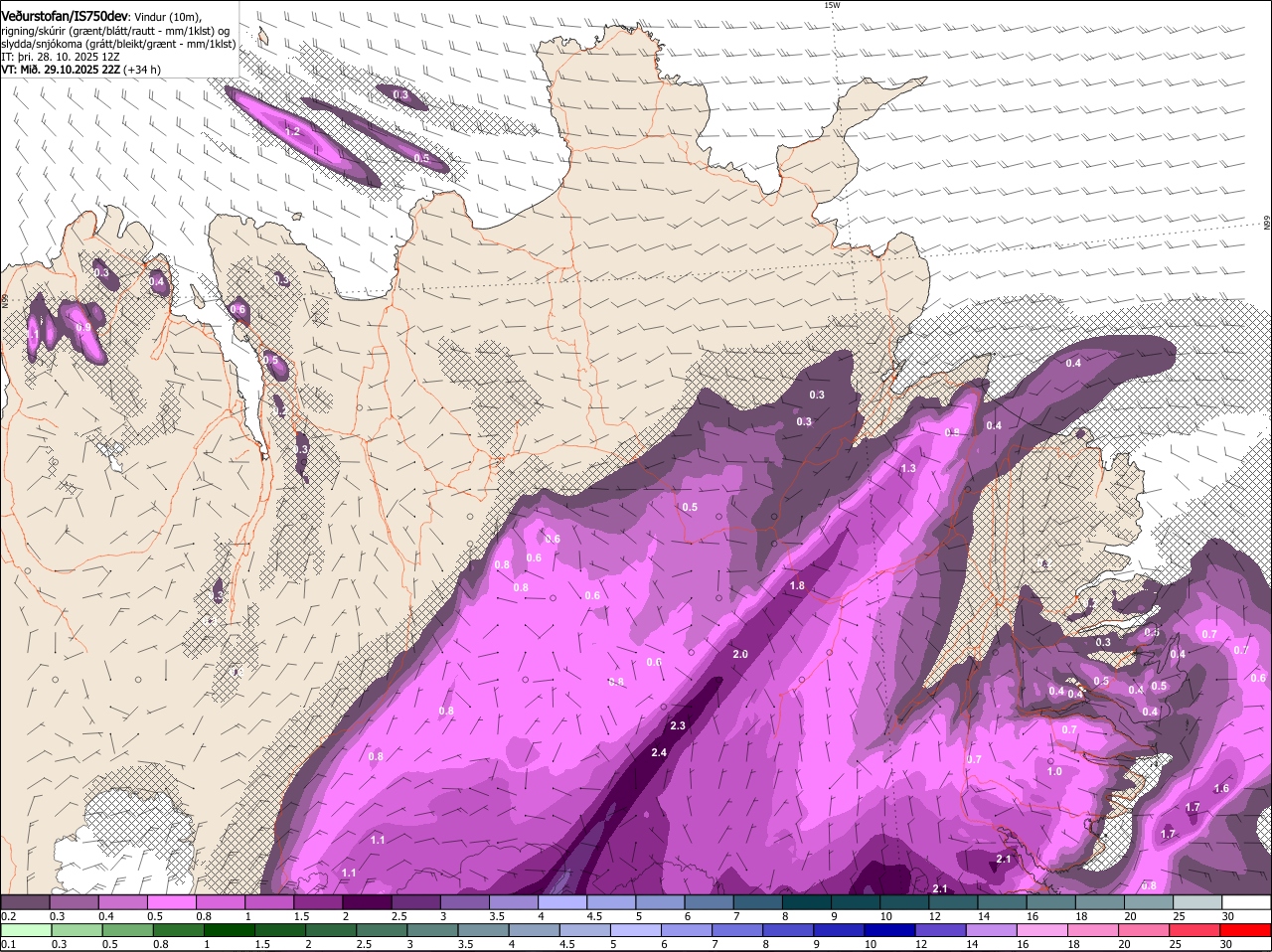
Task: Click the 15W longitude label
Action: tap(832, 5)
